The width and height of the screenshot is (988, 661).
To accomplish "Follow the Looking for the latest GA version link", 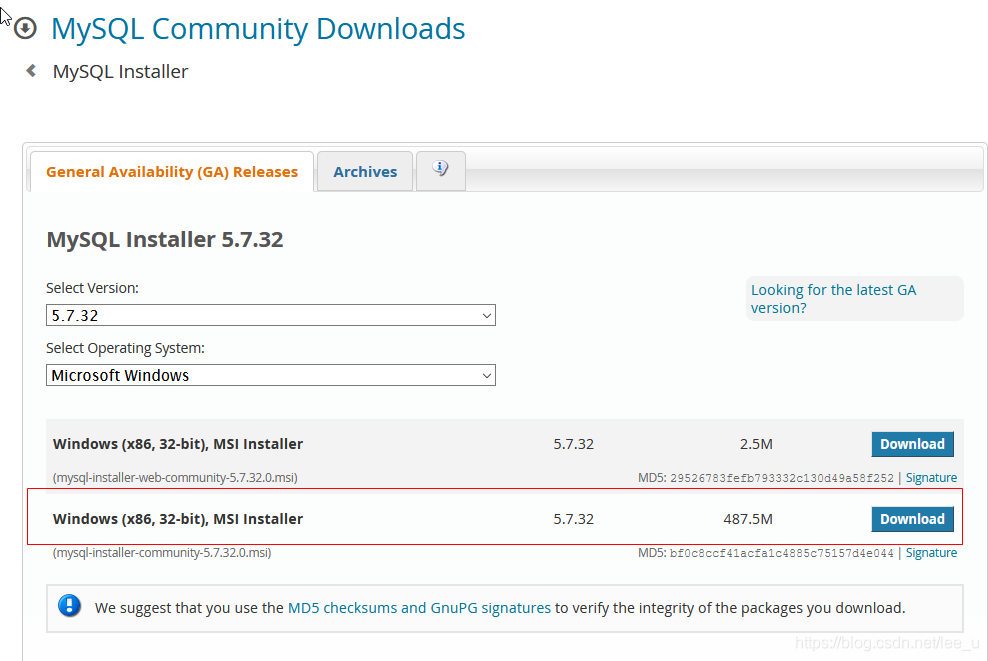I will point(833,299).
